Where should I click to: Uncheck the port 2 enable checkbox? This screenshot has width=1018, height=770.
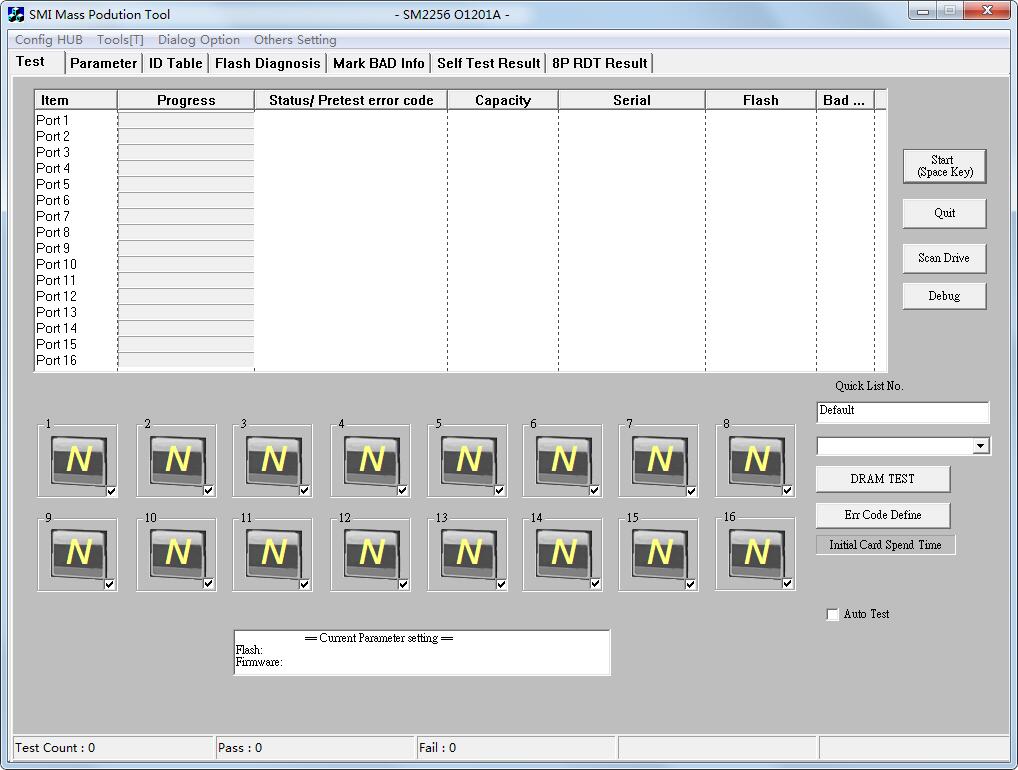[209, 491]
